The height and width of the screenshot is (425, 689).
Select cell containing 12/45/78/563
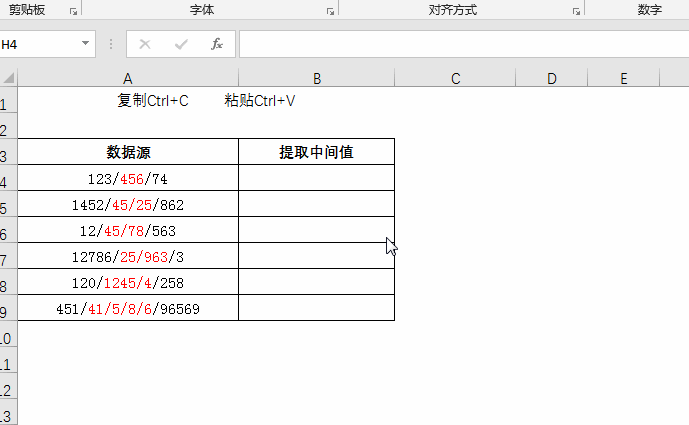128,229
